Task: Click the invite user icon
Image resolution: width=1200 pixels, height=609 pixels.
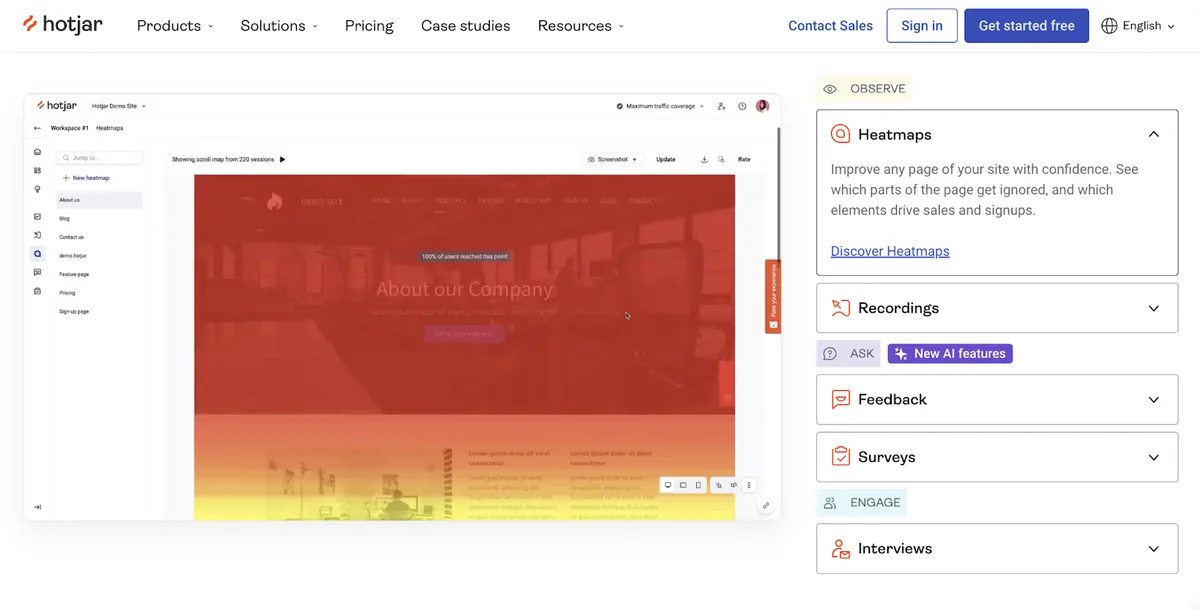Action: [x=723, y=106]
